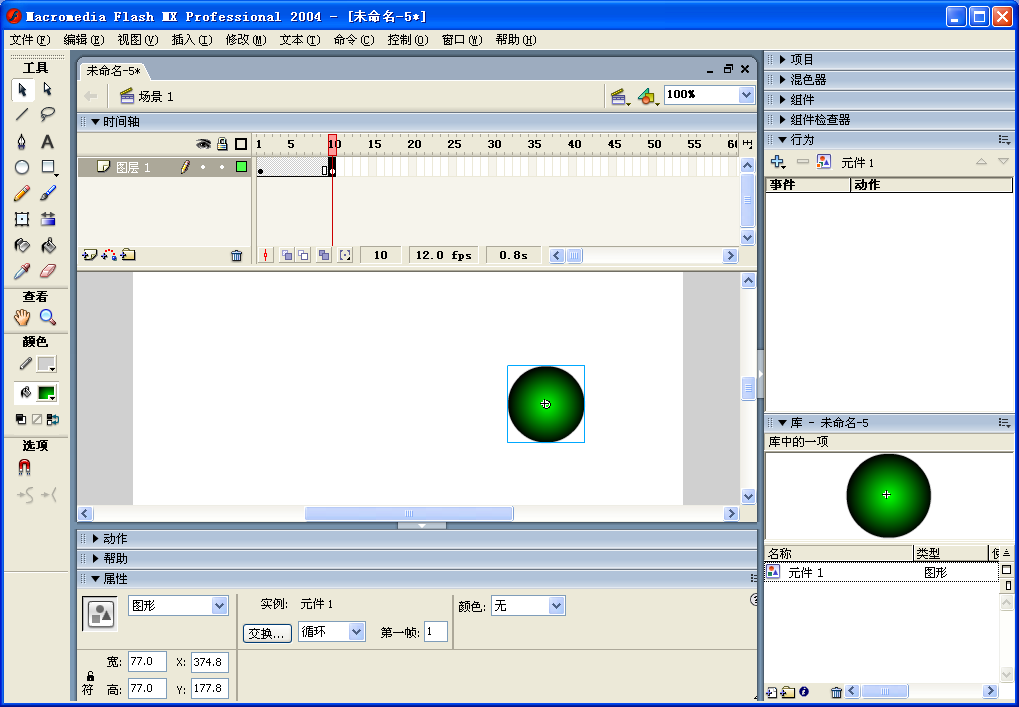Expand the 混色器 panel
The image size is (1019, 707).
tap(808, 80)
